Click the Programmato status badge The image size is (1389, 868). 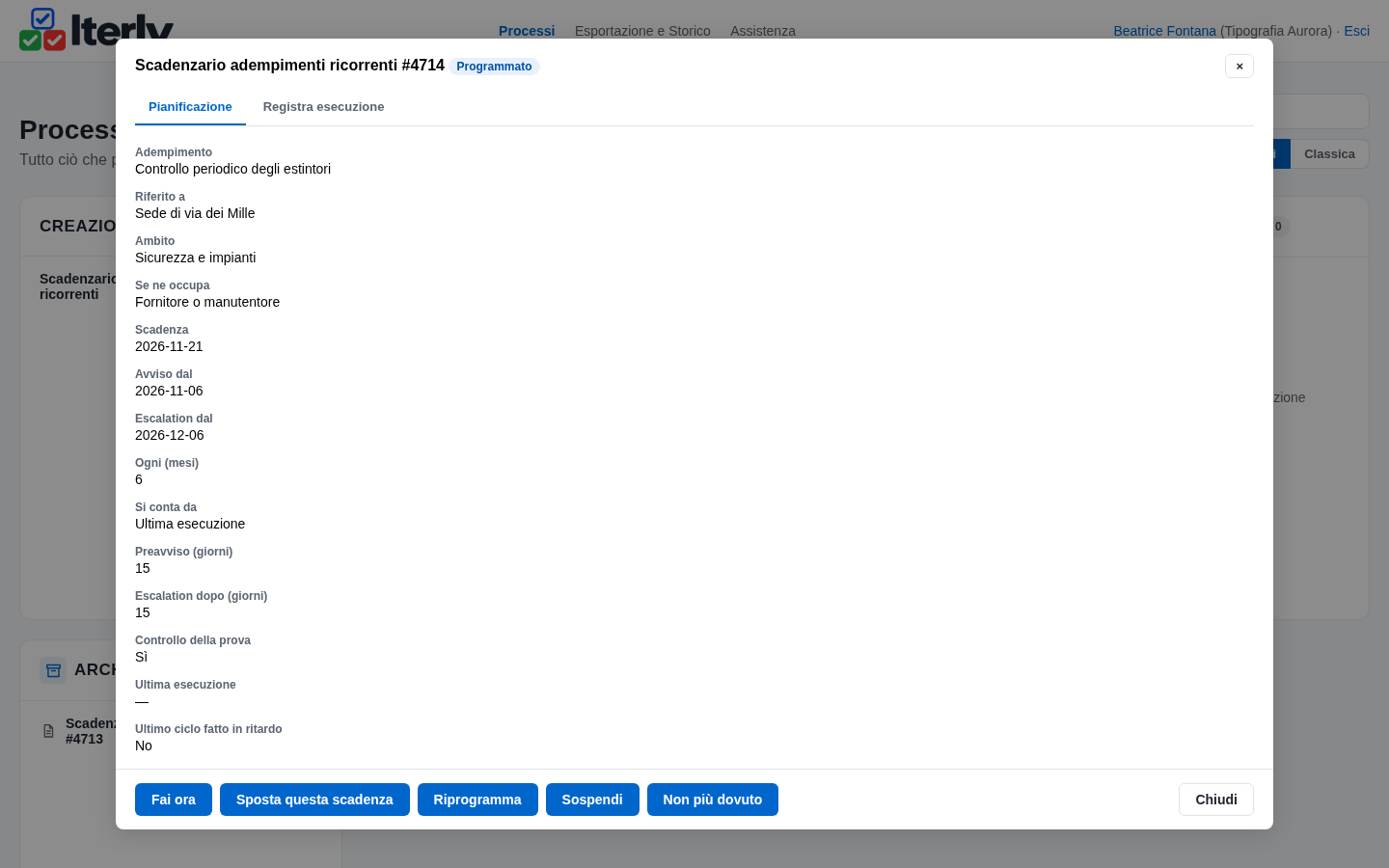click(x=494, y=67)
